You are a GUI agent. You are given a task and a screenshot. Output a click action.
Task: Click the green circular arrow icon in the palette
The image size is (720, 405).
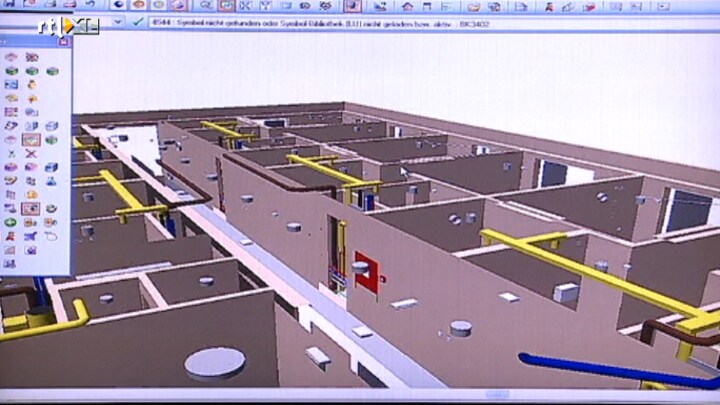pos(10,222)
